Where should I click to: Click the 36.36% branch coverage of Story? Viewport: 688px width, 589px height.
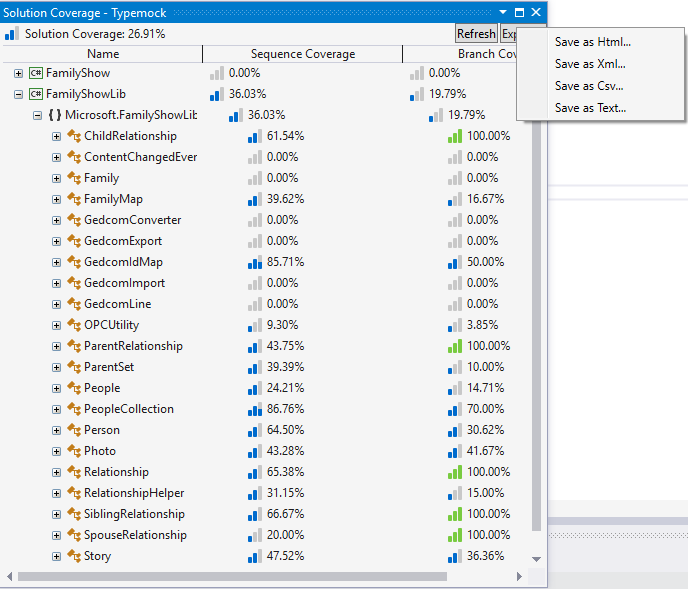pos(485,556)
